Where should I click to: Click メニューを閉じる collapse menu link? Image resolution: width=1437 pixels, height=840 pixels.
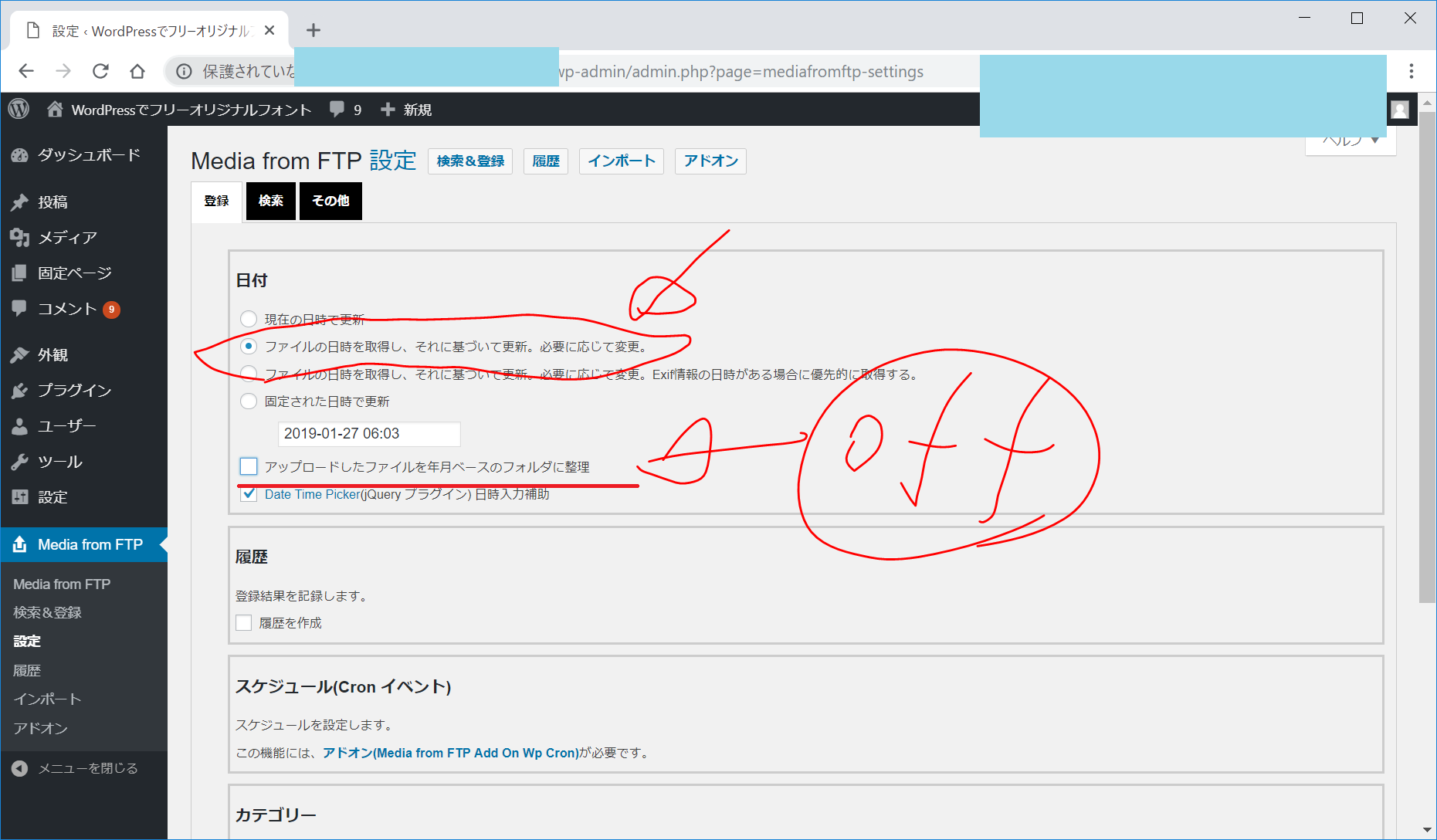(x=88, y=768)
